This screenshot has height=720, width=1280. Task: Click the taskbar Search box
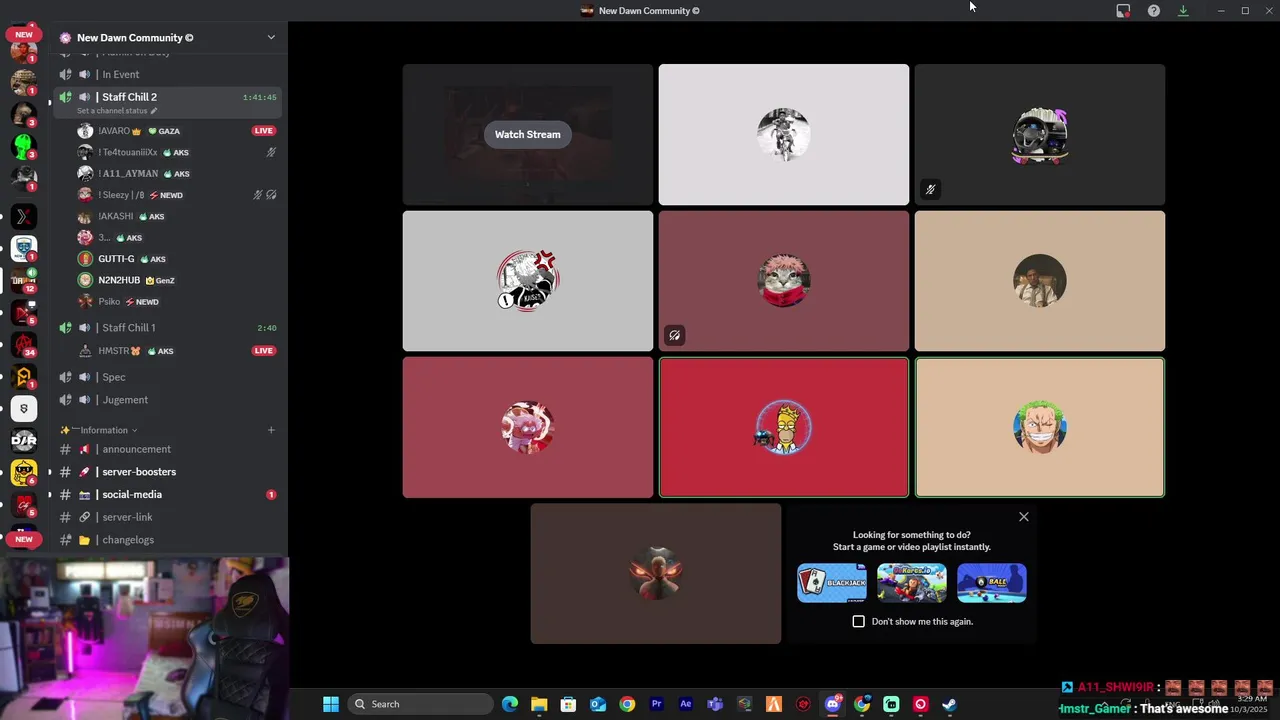421,704
